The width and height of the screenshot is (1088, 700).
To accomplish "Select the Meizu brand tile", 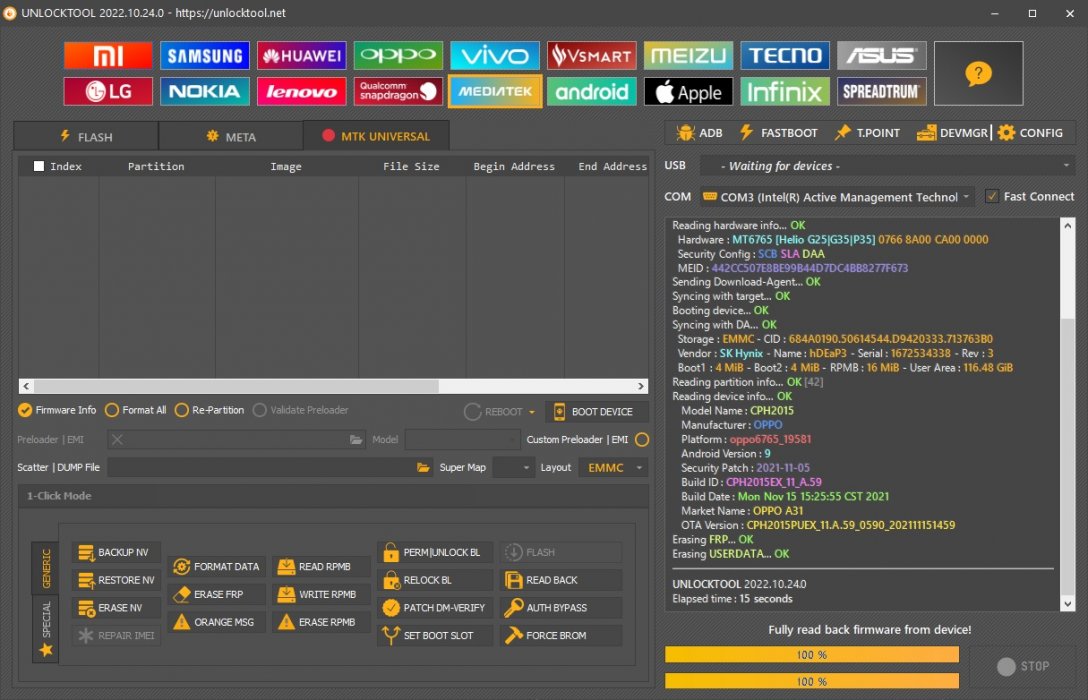I will pos(688,56).
